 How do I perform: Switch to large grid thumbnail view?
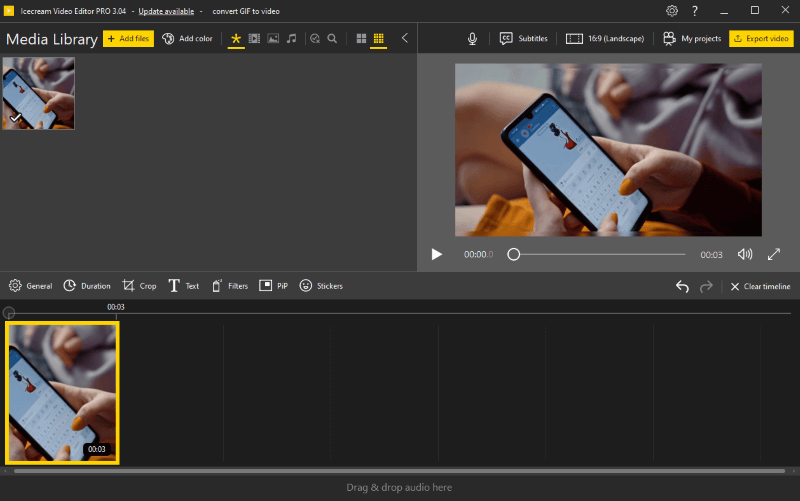point(361,39)
